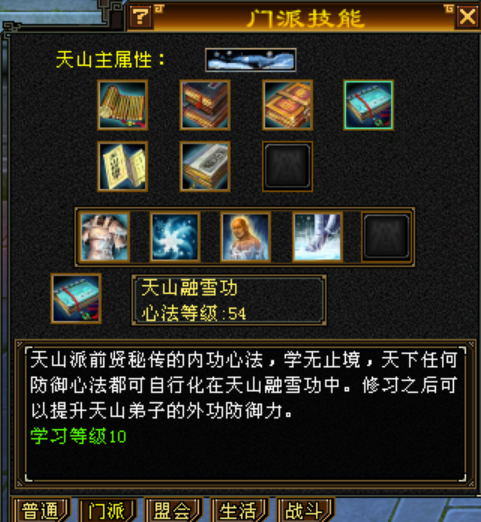Select the open yellow pages book icon
The image size is (481, 522).
coord(123,166)
